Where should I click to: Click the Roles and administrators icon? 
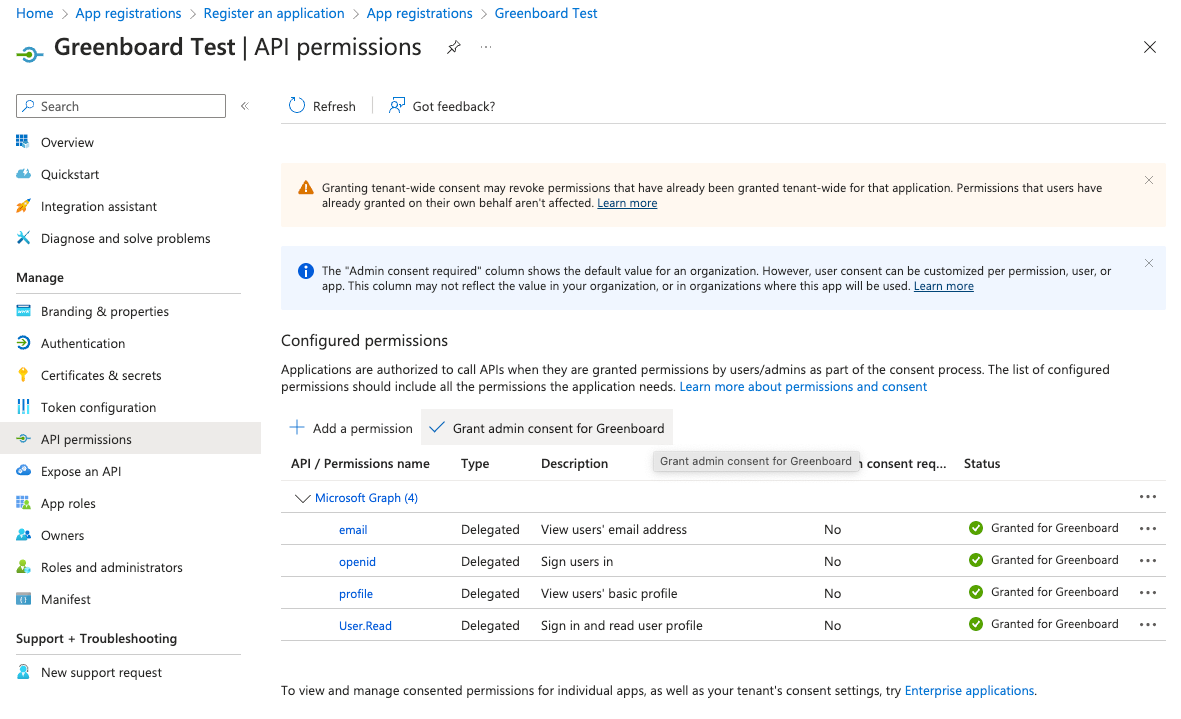[23, 567]
